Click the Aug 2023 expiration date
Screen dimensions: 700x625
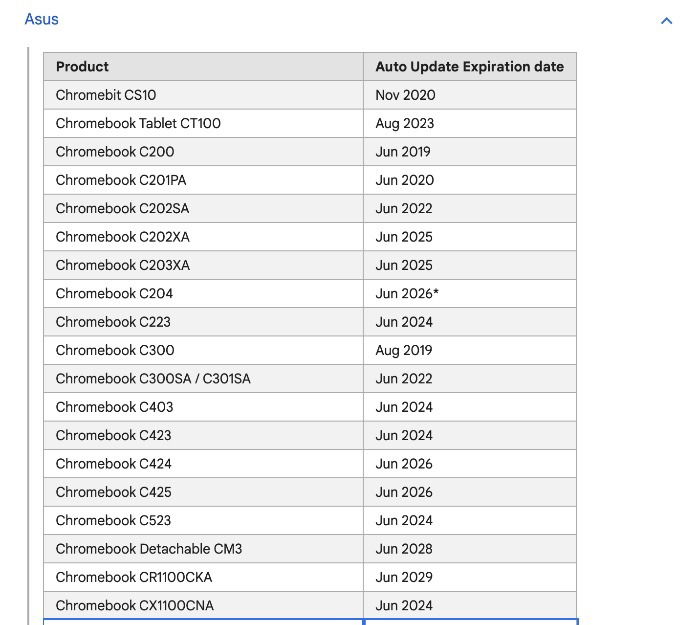point(405,123)
